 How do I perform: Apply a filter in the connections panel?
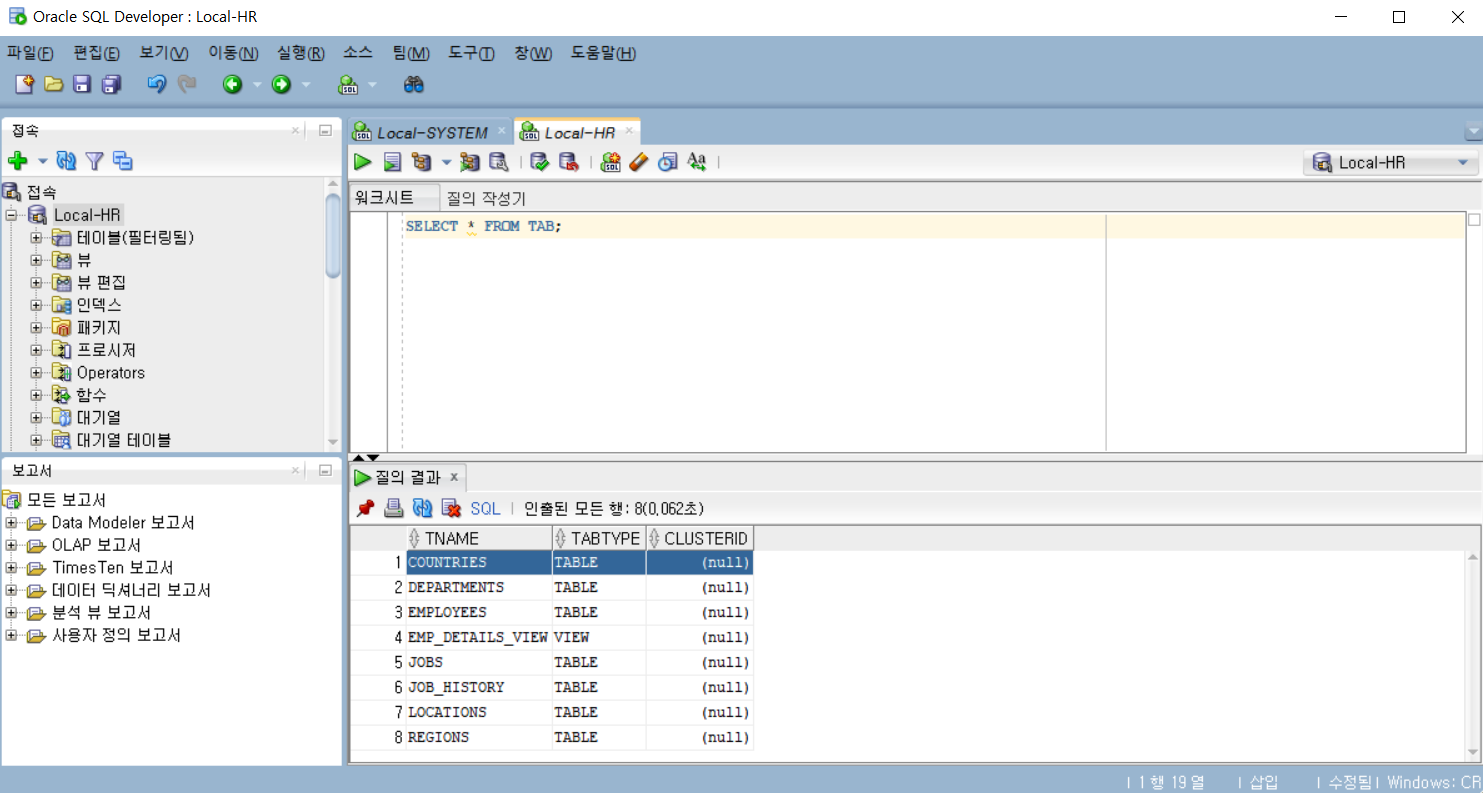(94, 161)
